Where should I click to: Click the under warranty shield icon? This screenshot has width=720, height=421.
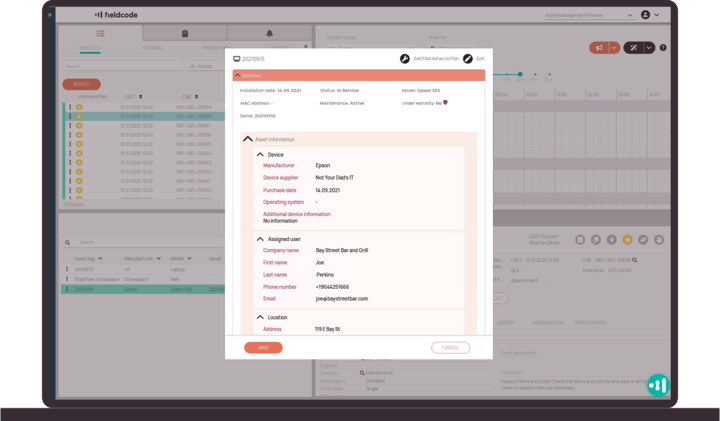[445, 102]
